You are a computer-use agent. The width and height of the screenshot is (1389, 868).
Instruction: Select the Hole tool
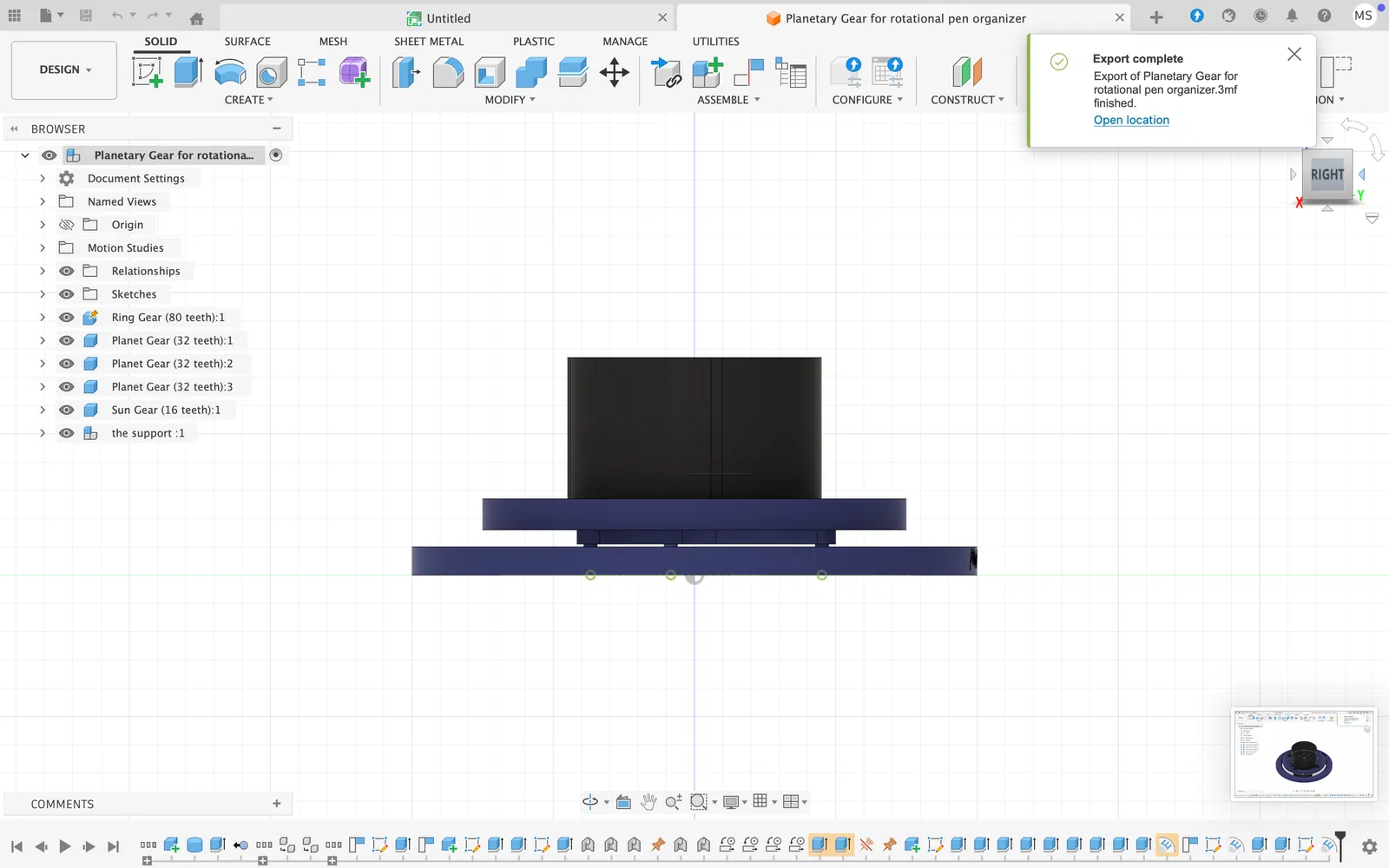271,72
